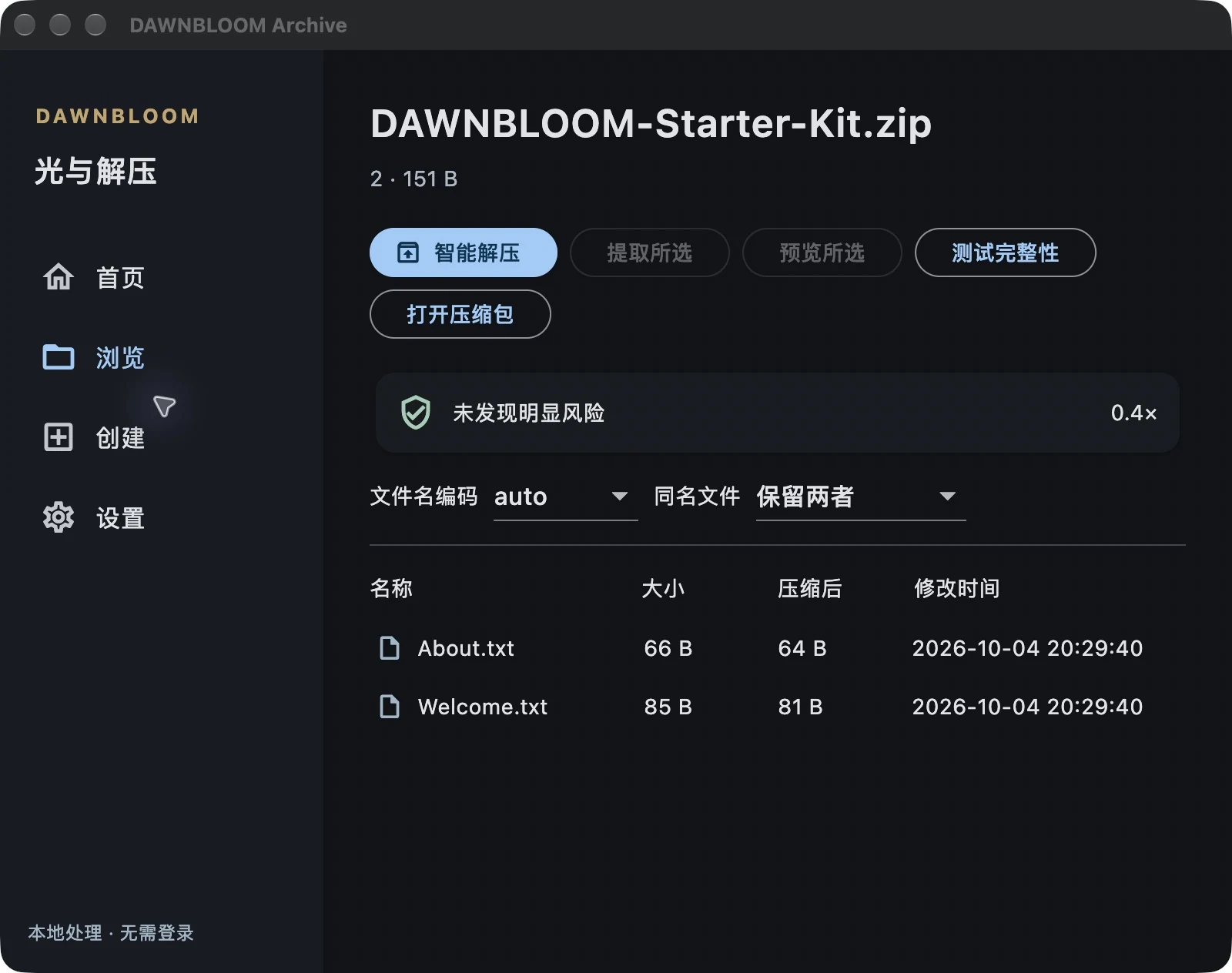Click the About.txt modified date

coord(1027,648)
